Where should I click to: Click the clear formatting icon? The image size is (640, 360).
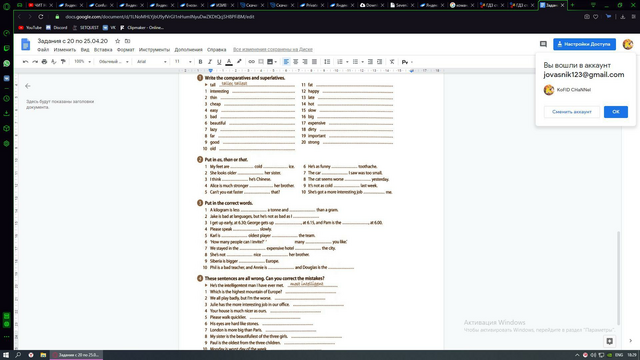392,62
